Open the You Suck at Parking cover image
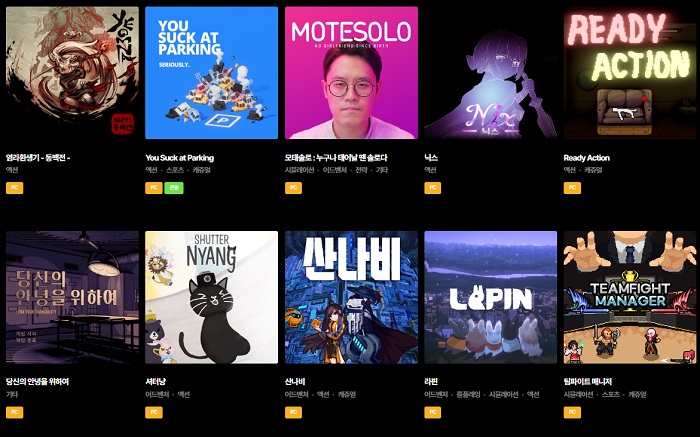Image resolution: width=700 pixels, height=437 pixels. tap(212, 73)
